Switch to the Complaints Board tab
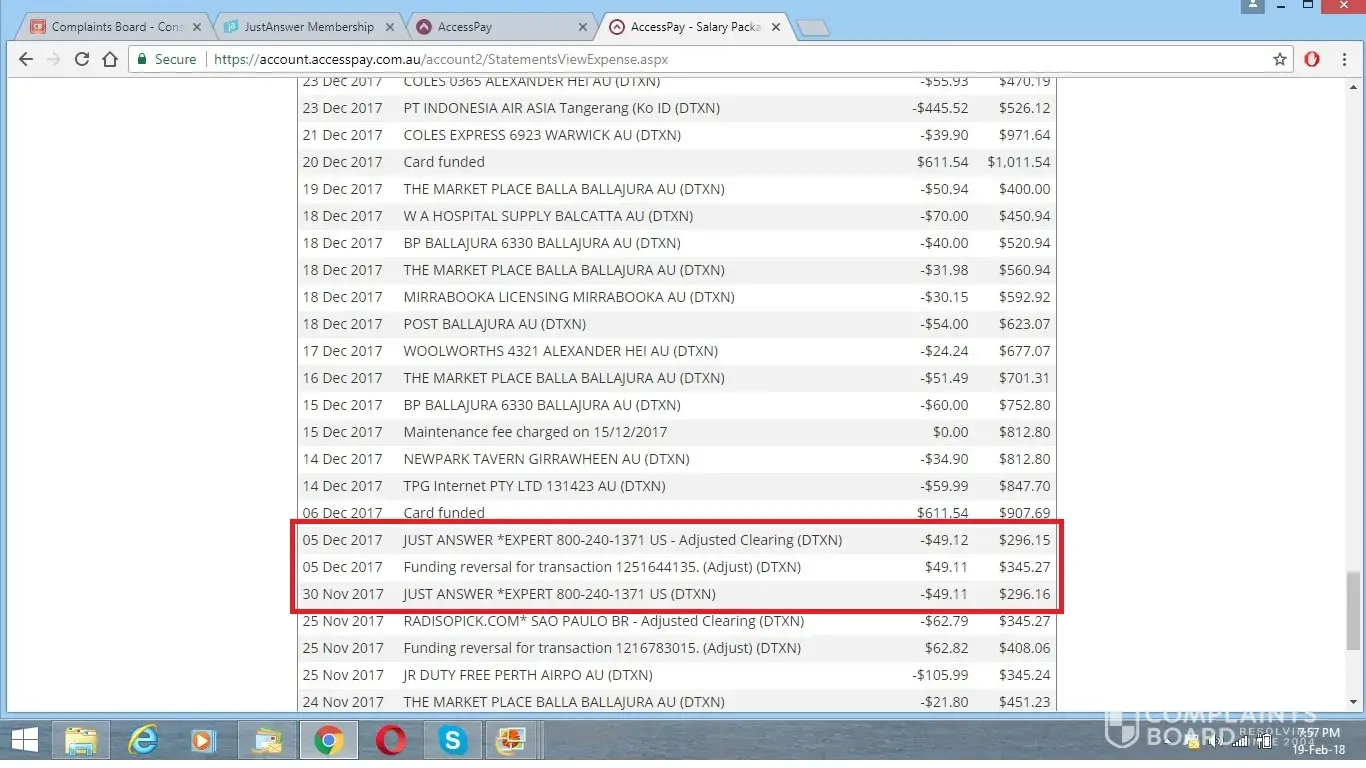This screenshot has width=1366, height=768. coord(115,27)
